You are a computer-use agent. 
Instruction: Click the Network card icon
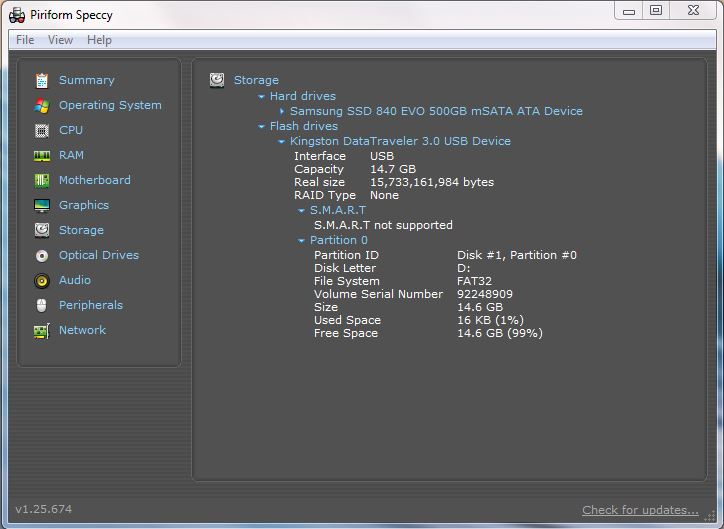42,330
